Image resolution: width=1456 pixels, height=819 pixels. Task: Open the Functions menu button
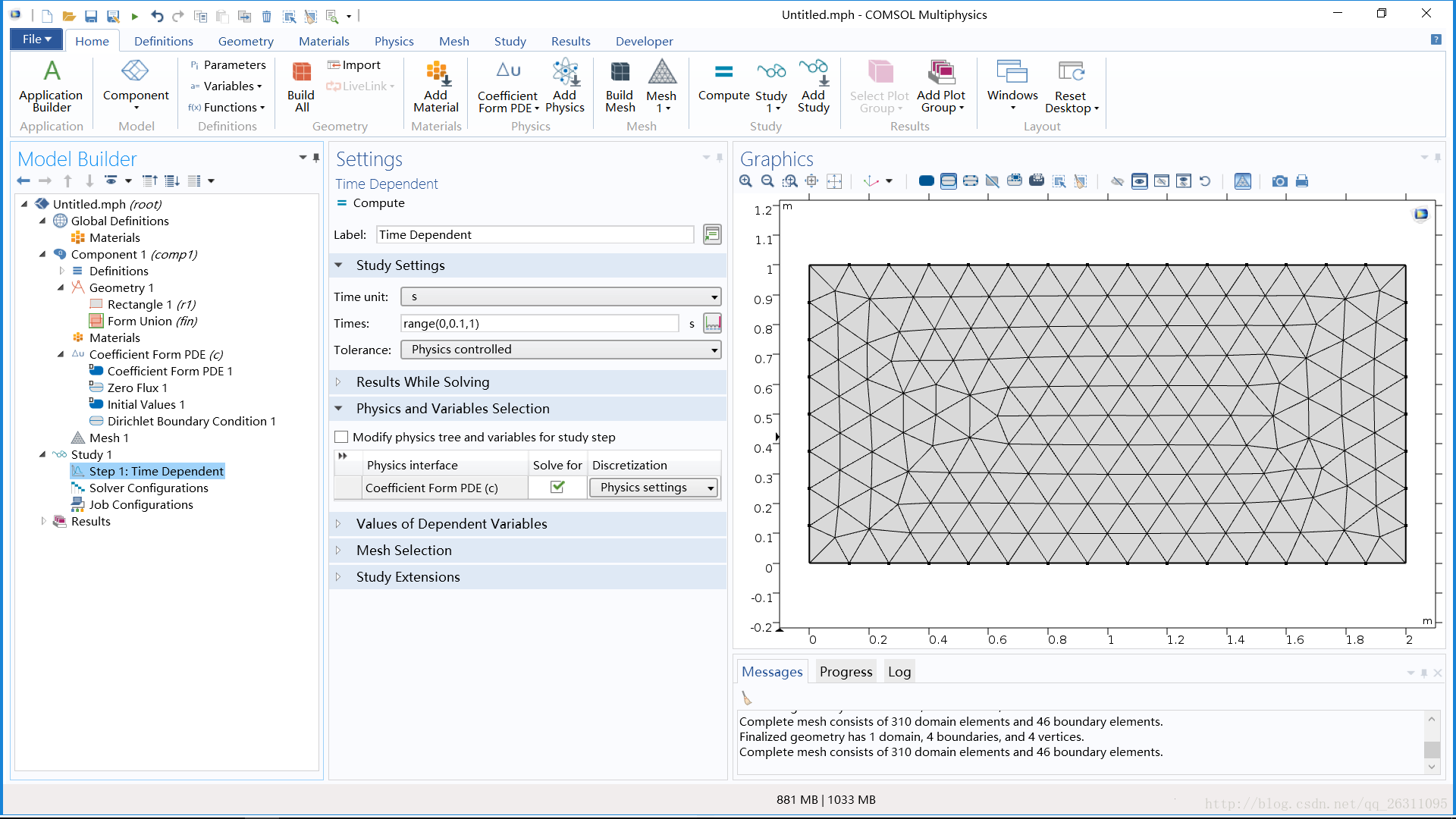point(227,108)
